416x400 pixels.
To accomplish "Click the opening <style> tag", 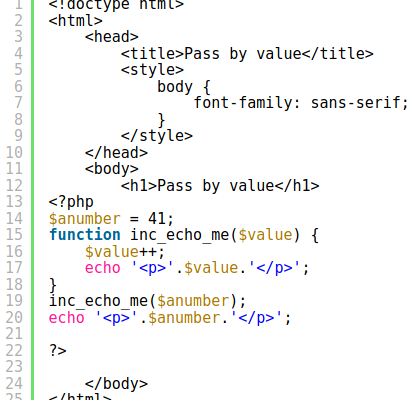I will [152, 70].
